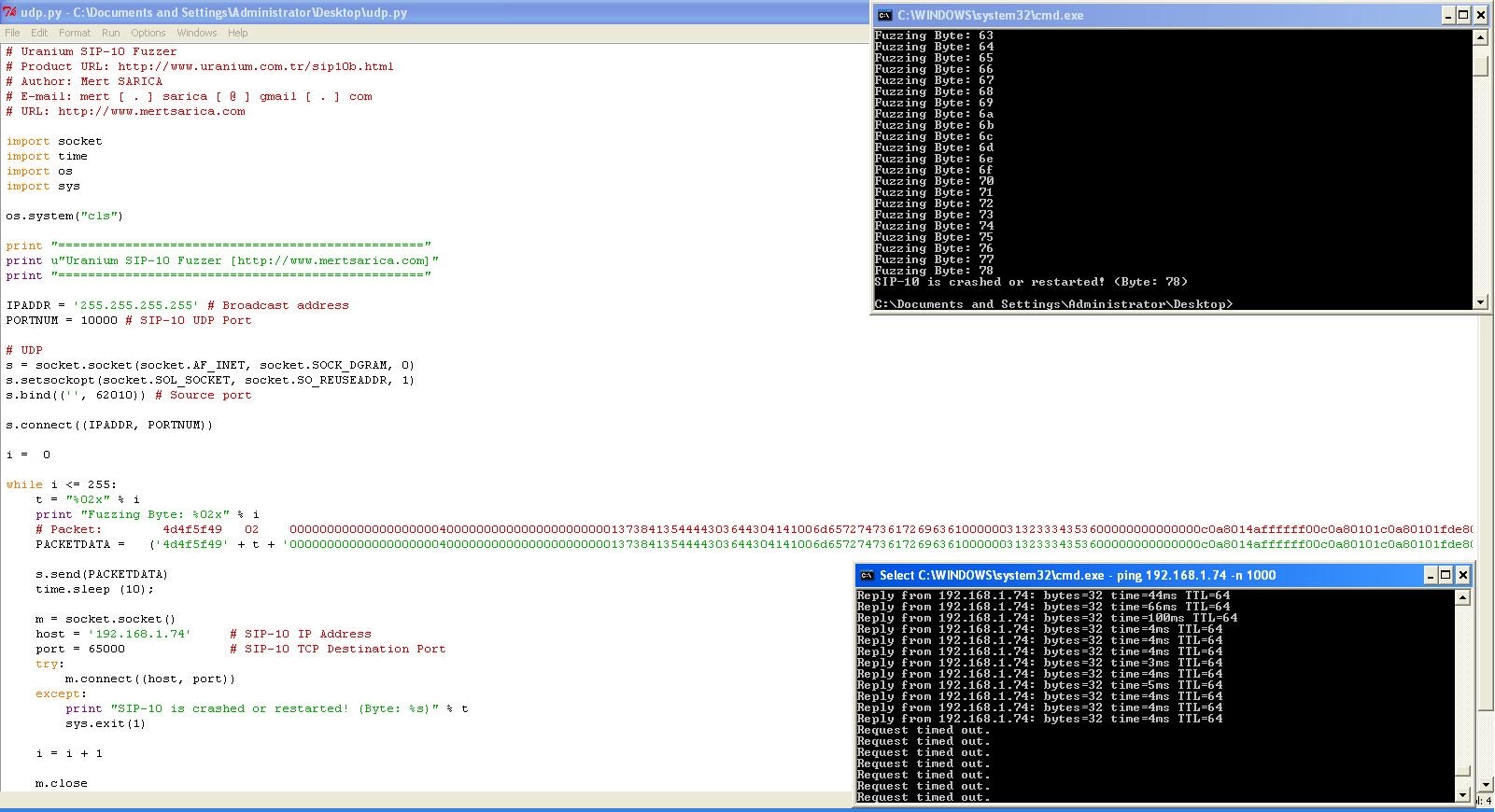The height and width of the screenshot is (812, 1495).
Task: Click the s.connect((IPADDR, PORTNUM)) line
Action: (109, 425)
